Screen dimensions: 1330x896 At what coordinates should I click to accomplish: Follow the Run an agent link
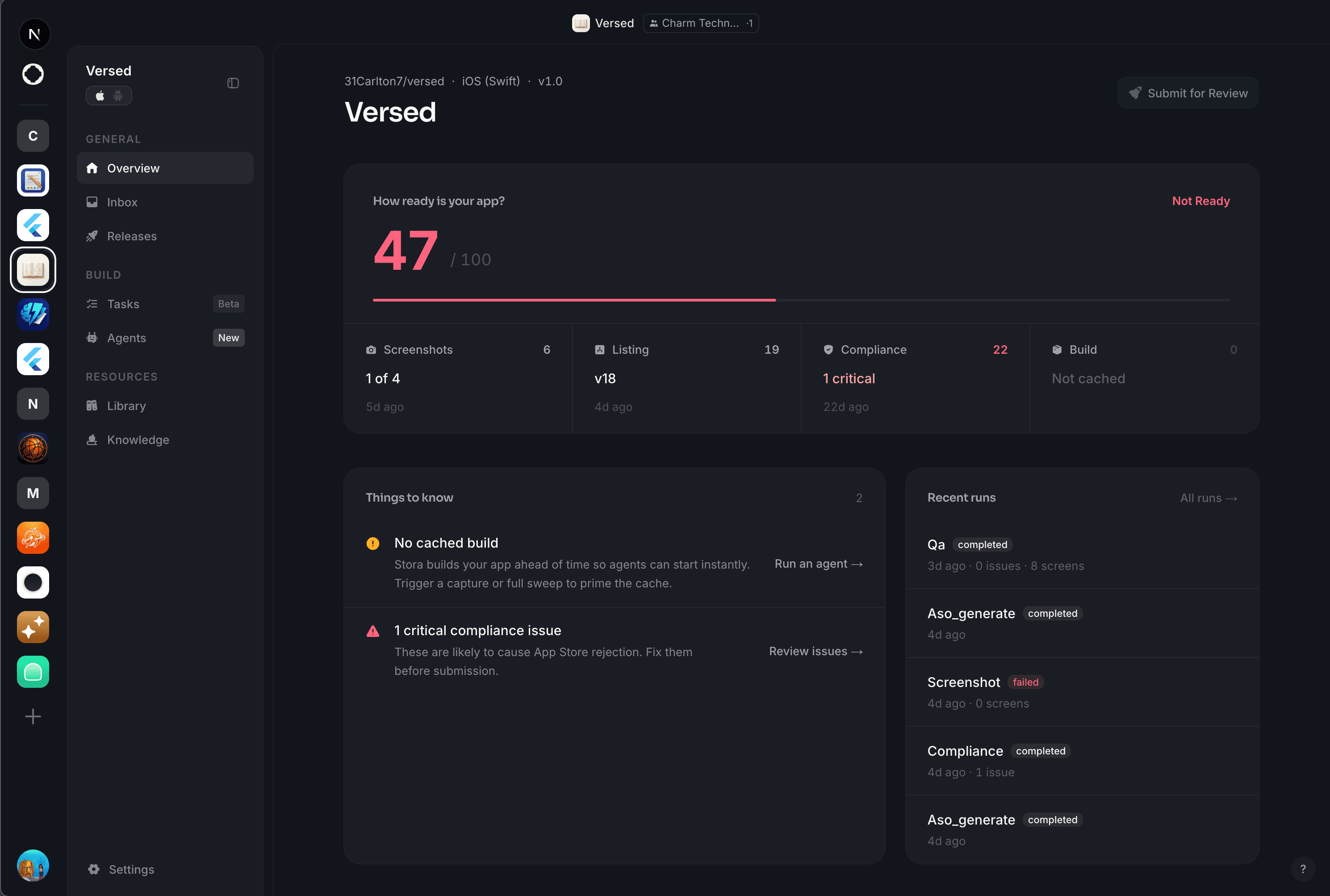(819, 564)
